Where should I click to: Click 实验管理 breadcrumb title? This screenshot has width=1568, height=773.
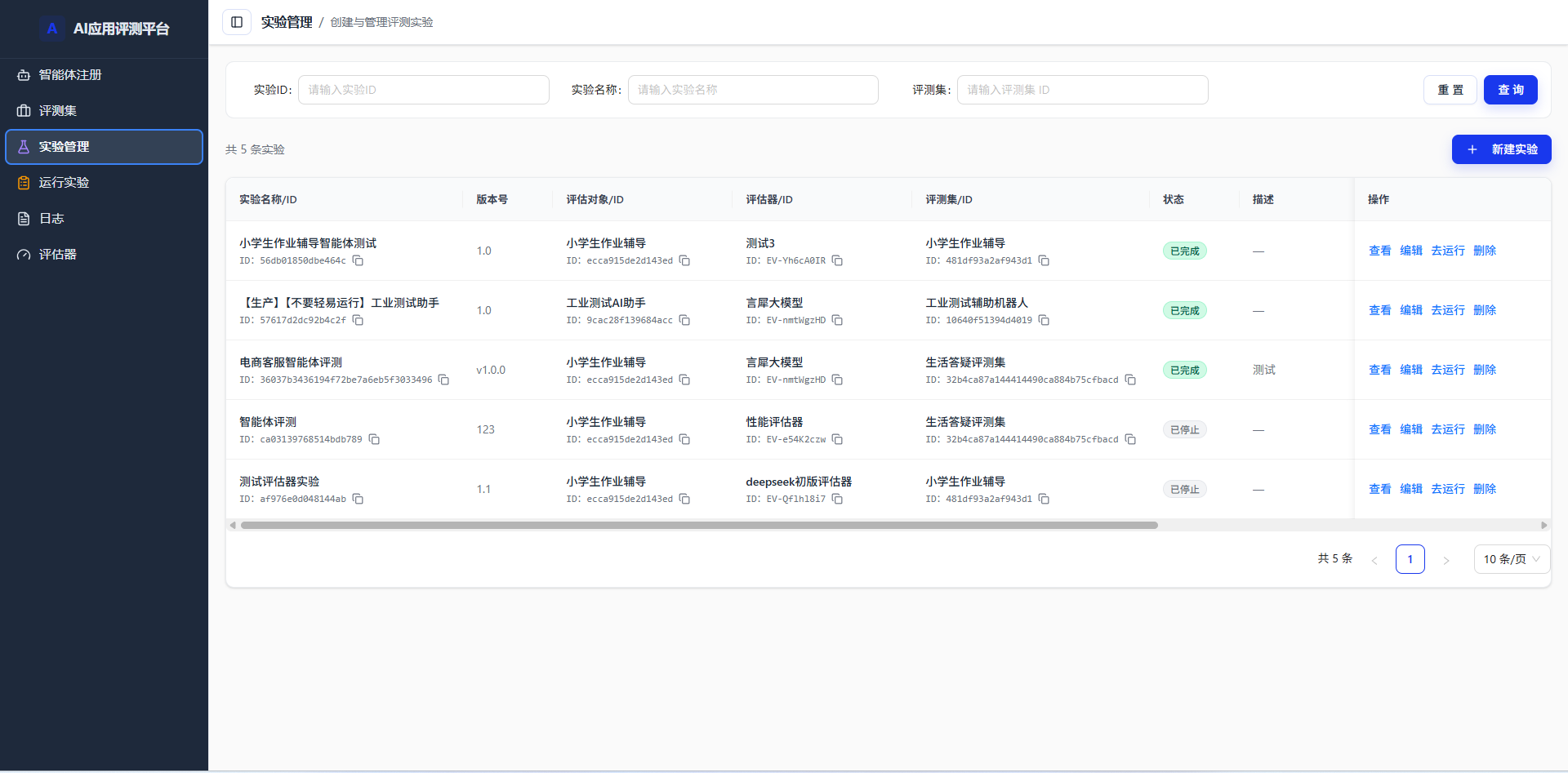287,22
